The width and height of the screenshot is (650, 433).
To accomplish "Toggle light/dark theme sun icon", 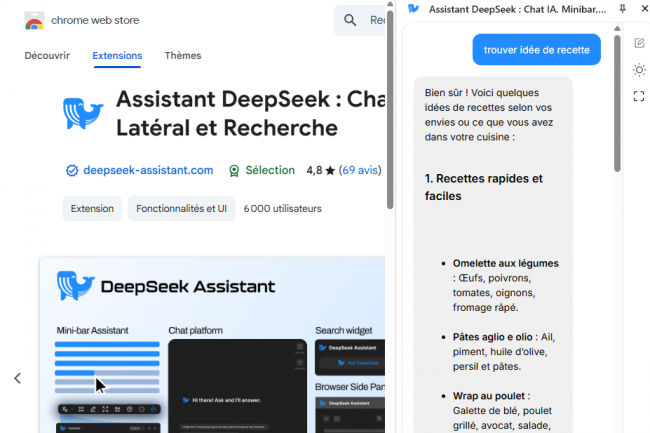I will (x=639, y=70).
